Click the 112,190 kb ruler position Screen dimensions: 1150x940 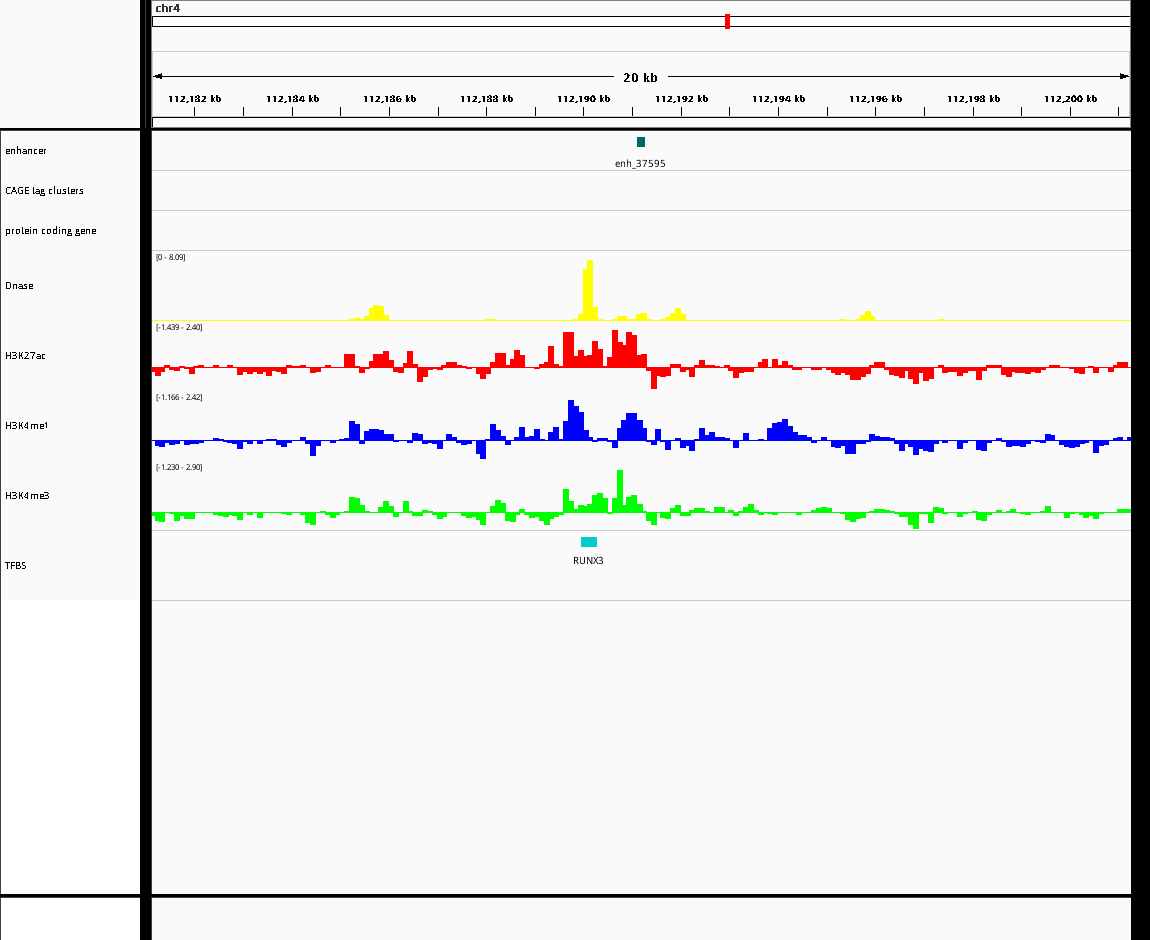584,99
